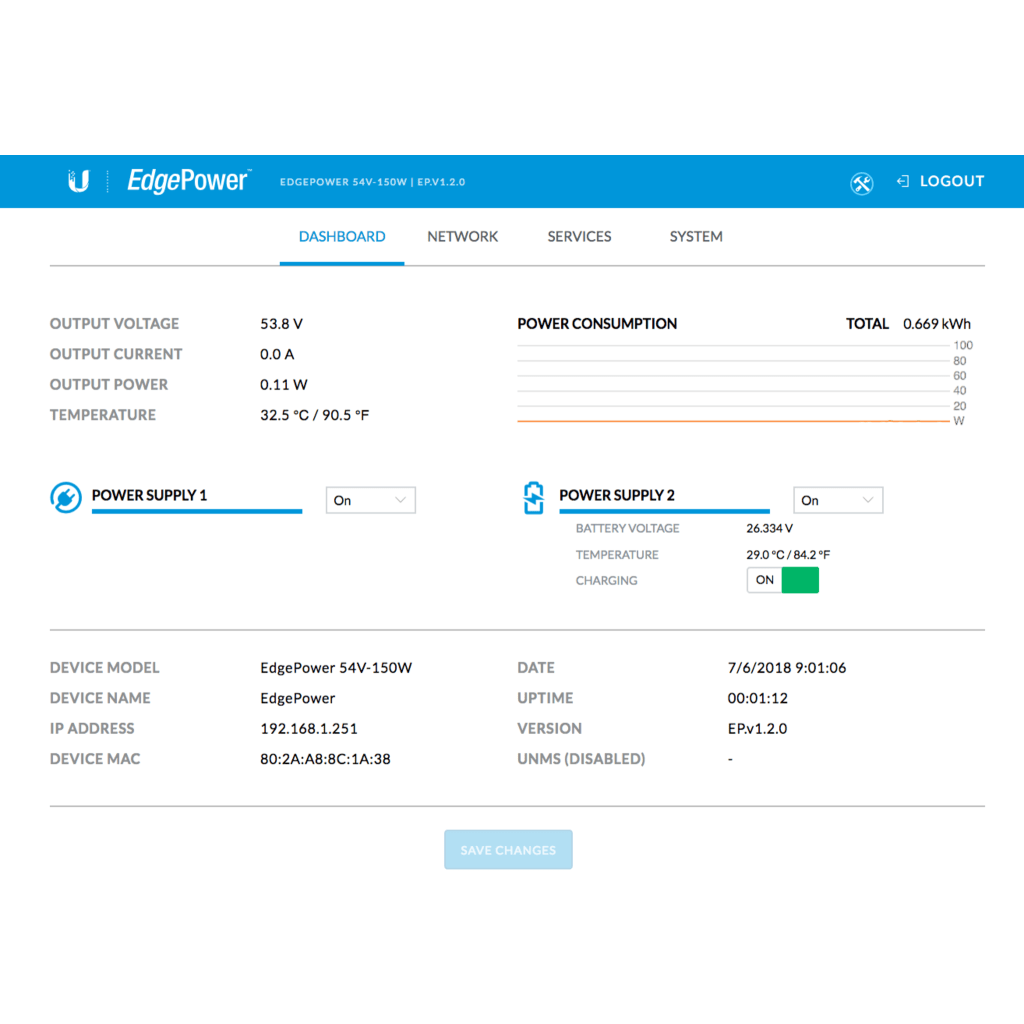
Task: Click the total 0.669 kWh value
Action: coord(936,324)
